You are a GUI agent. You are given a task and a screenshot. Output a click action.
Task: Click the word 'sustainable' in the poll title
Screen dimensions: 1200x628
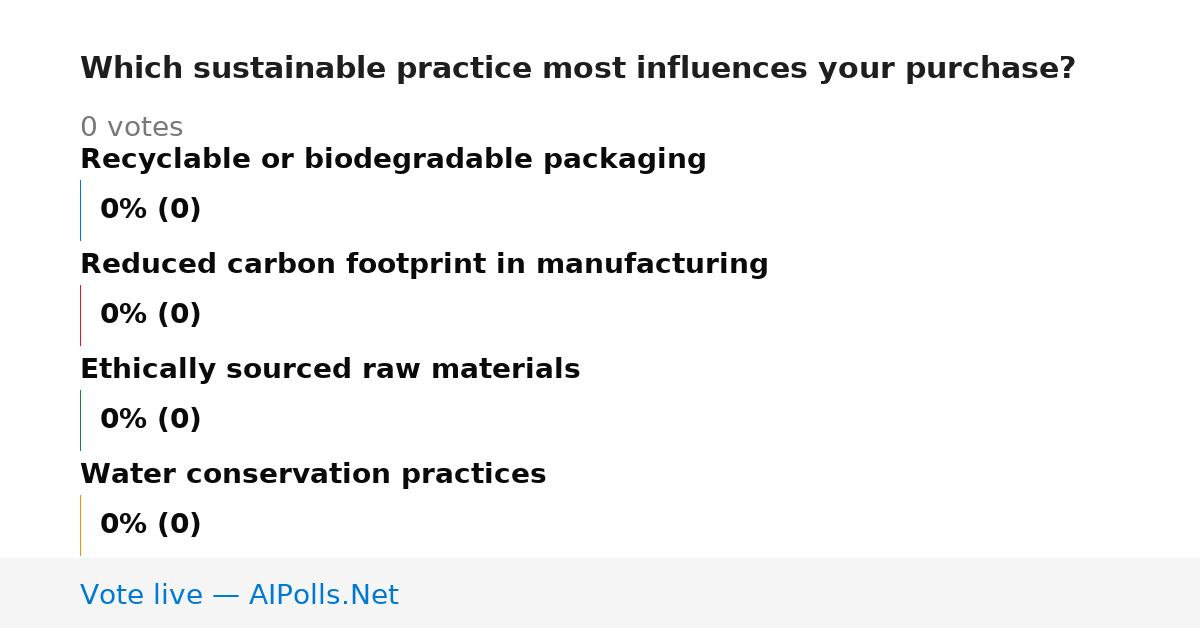pos(289,69)
